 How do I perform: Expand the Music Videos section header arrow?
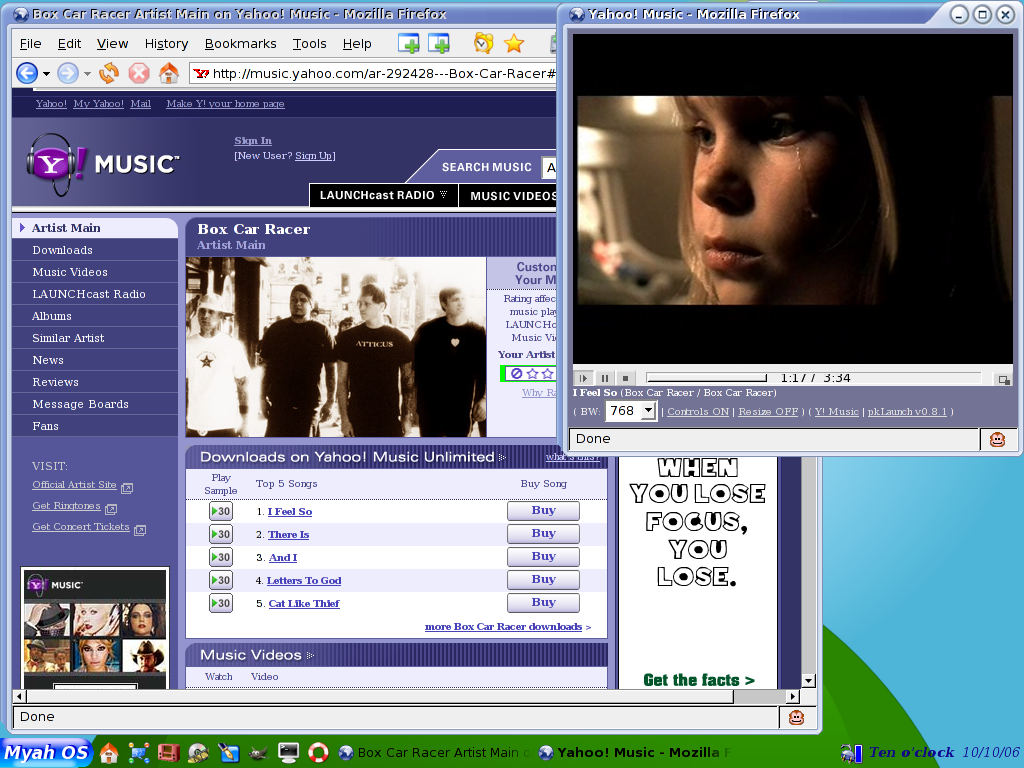[310, 655]
